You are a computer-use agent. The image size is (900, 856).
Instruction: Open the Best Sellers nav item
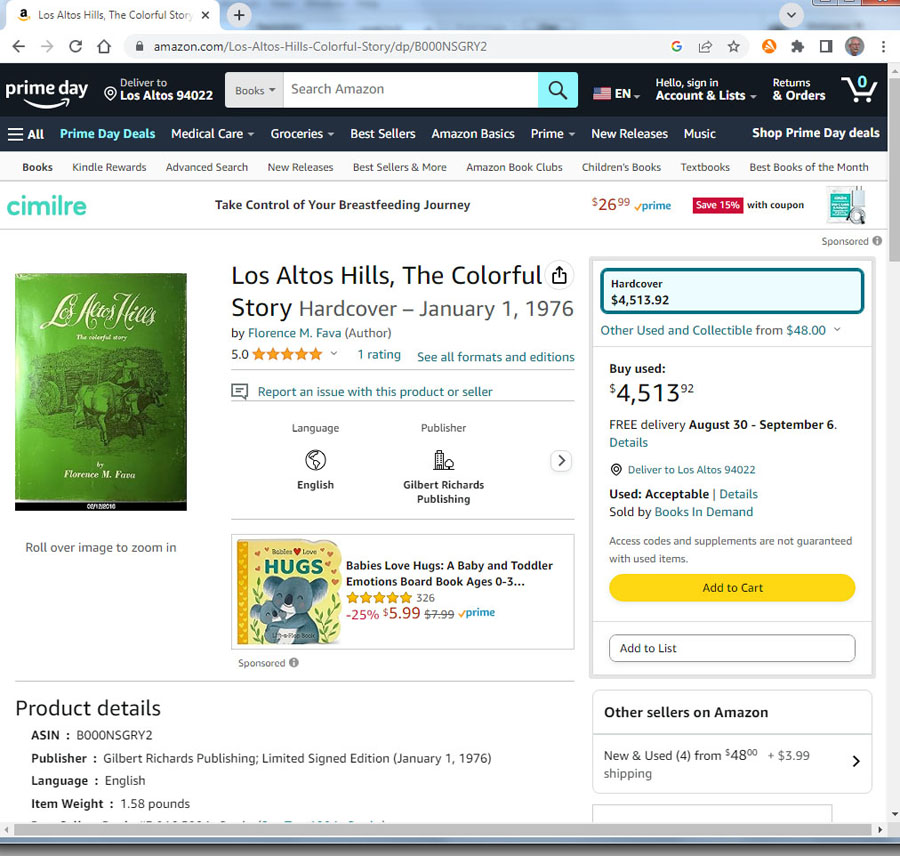coord(382,134)
